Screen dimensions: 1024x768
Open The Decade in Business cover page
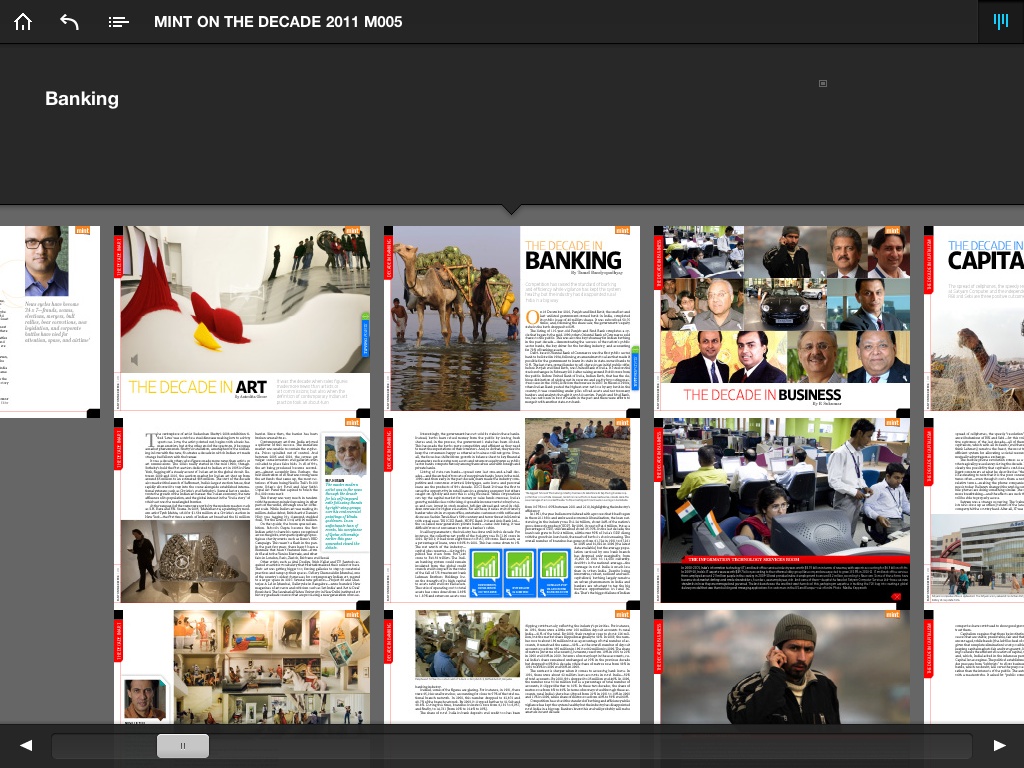point(782,318)
